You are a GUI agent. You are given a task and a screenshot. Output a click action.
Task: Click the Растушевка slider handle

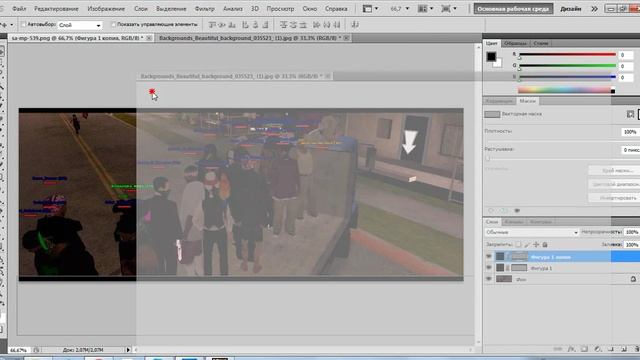(487, 158)
